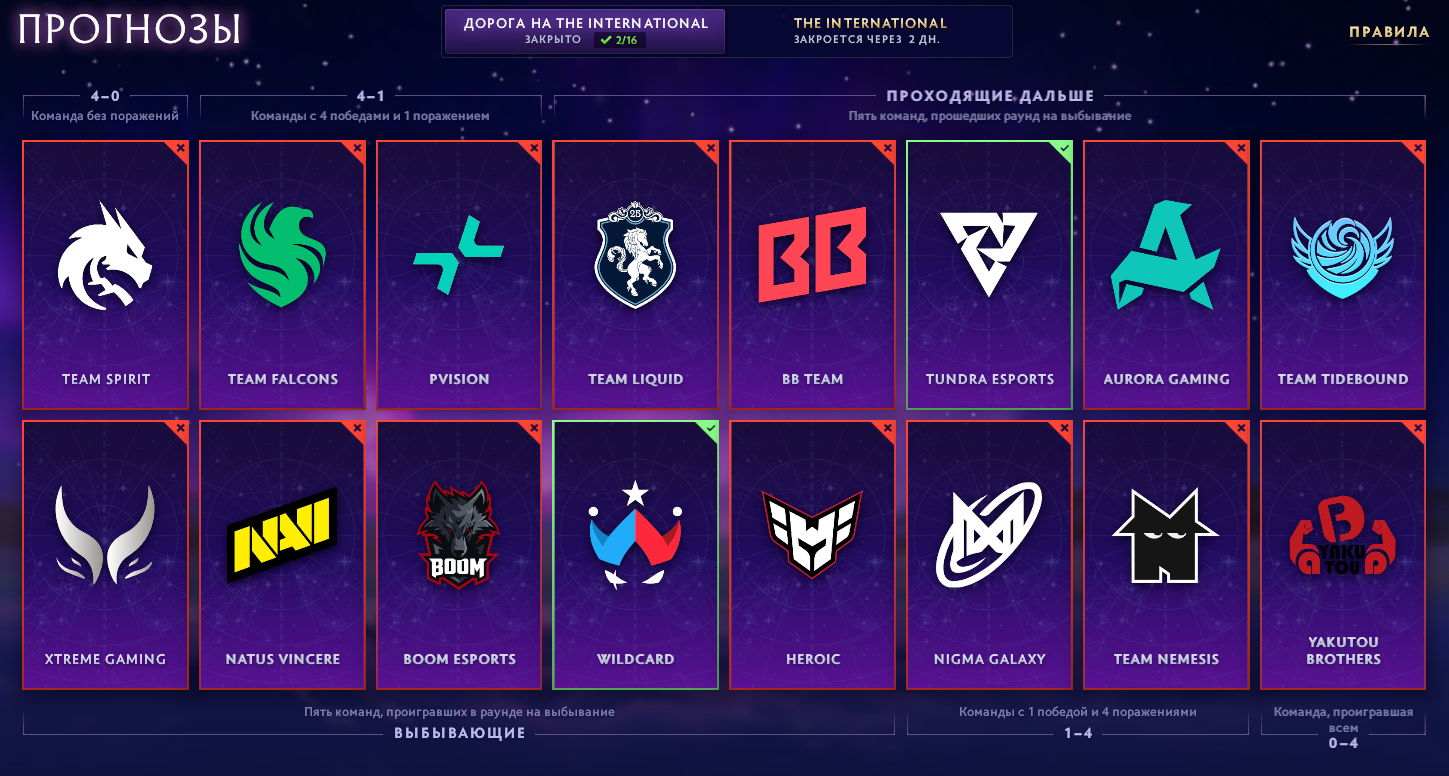Click the PVISION teal logo
The width and height of the screenshot is (1449, 776).
(x=458, y=257)
